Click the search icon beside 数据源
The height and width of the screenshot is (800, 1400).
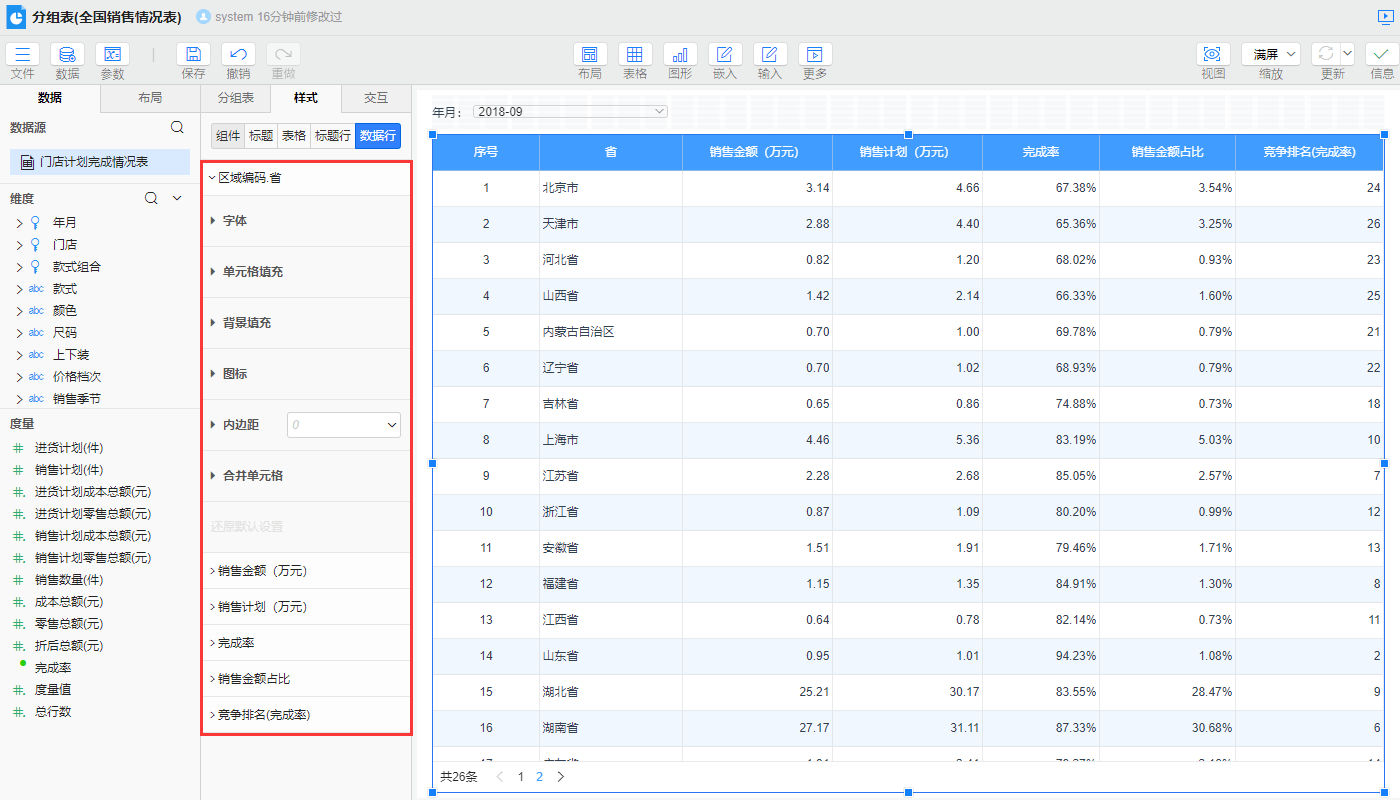point(177,127)
